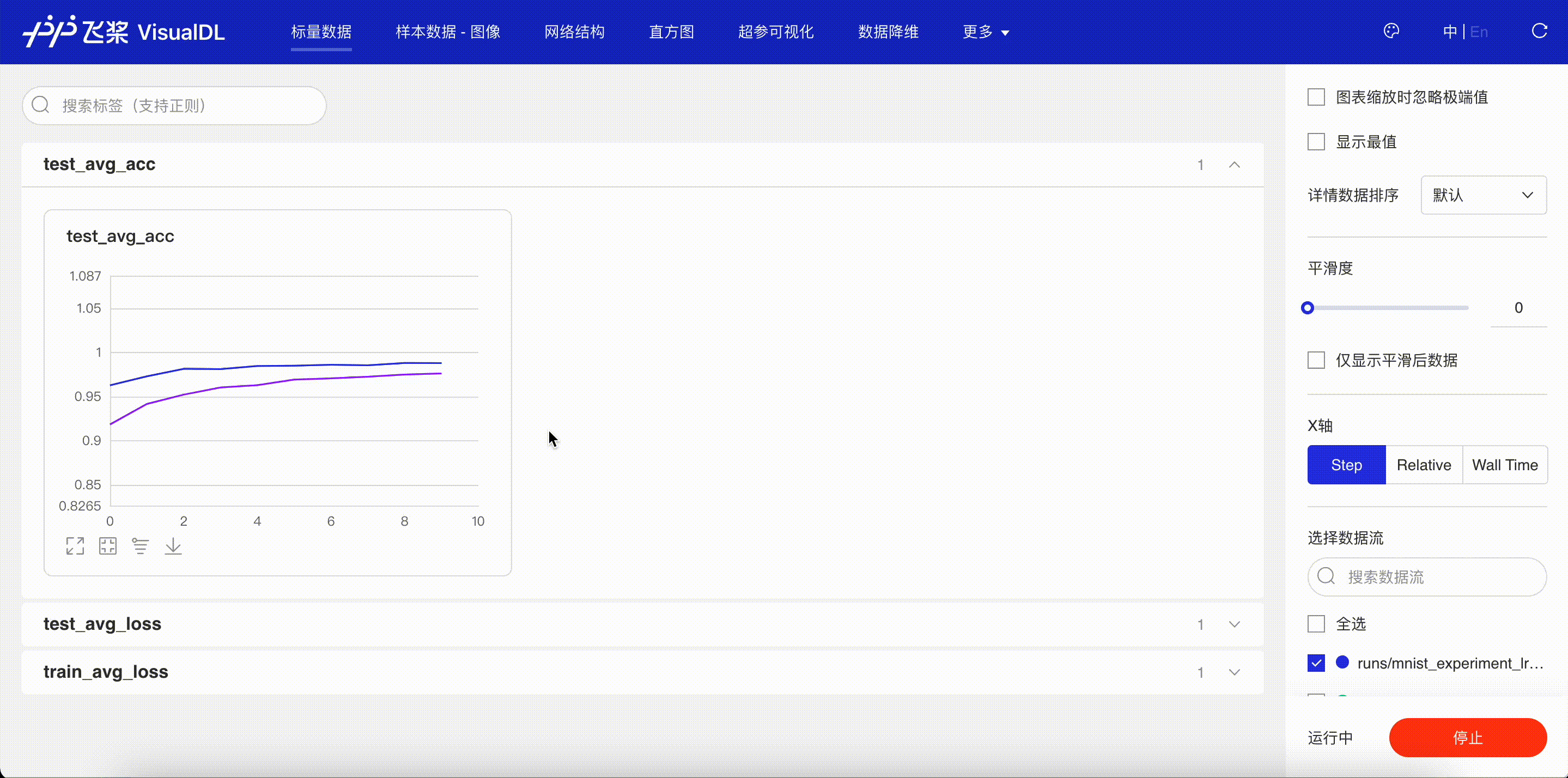The height and width of the screenshot is (778, 1568).
Task: Open the 网络结构 tab
Action: [574, 32]
